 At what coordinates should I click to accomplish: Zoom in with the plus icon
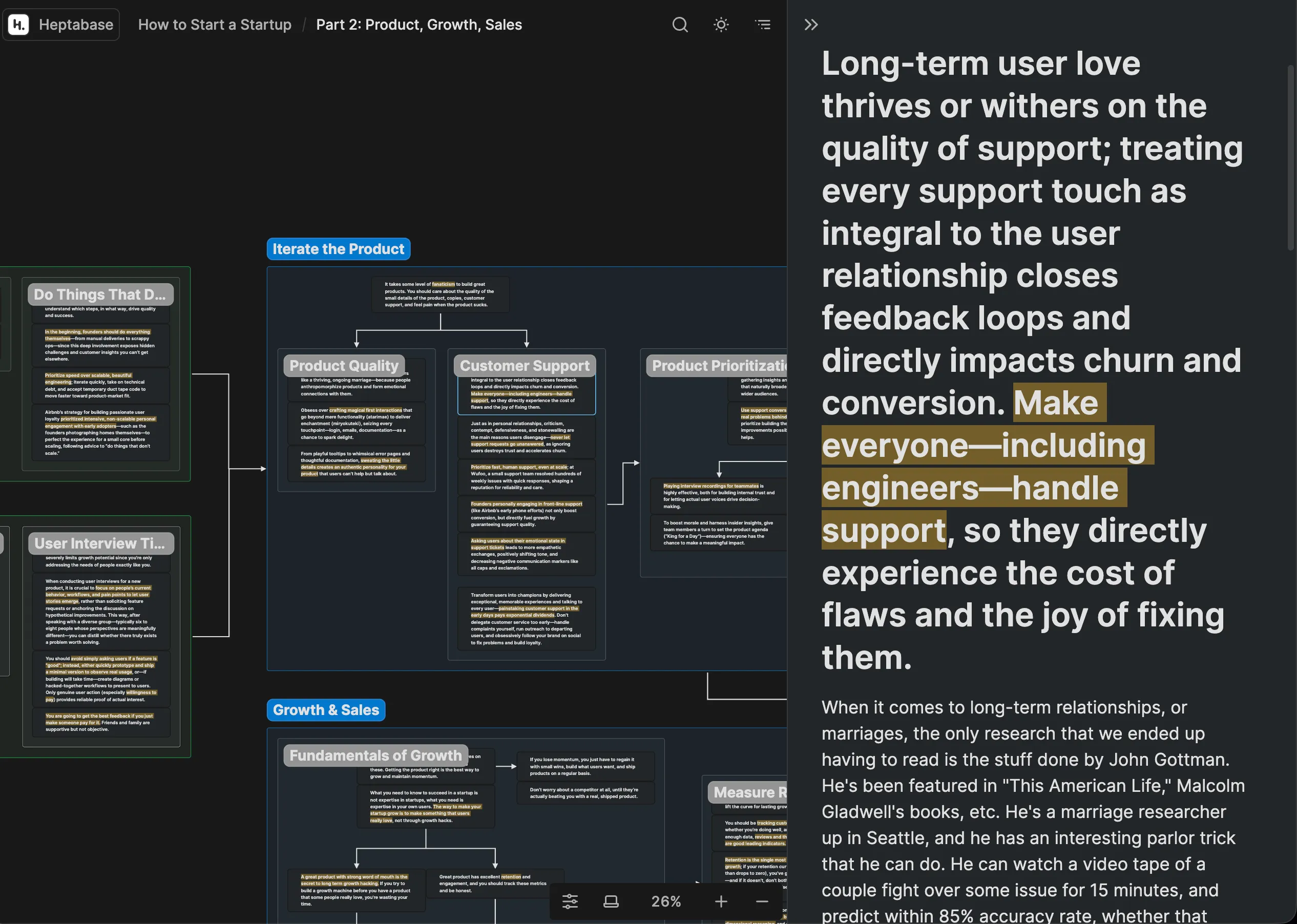tap(721, 901)
